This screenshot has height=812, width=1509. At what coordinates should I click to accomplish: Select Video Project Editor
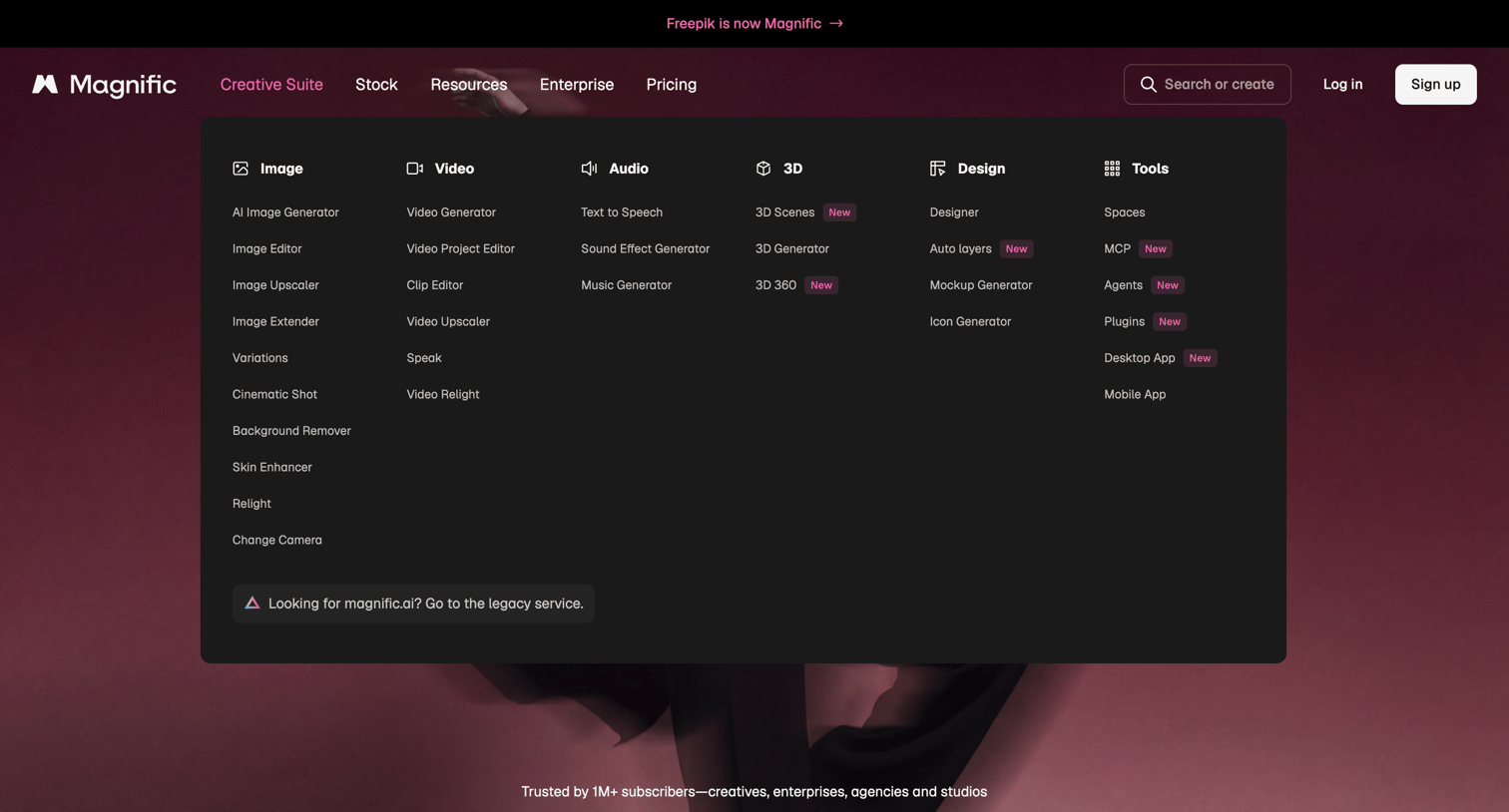click(460, 248)
